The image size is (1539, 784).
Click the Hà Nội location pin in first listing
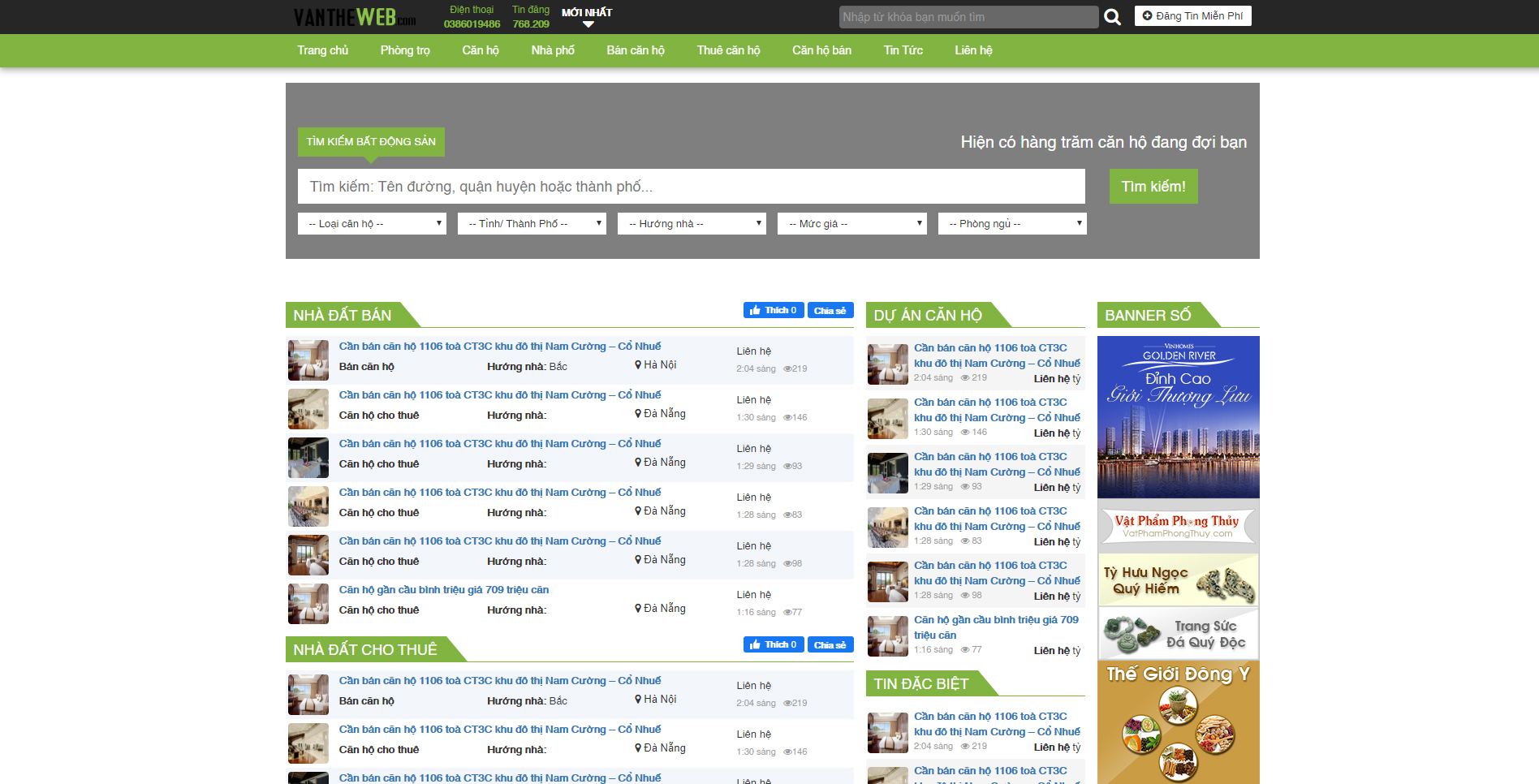[639, 365]
